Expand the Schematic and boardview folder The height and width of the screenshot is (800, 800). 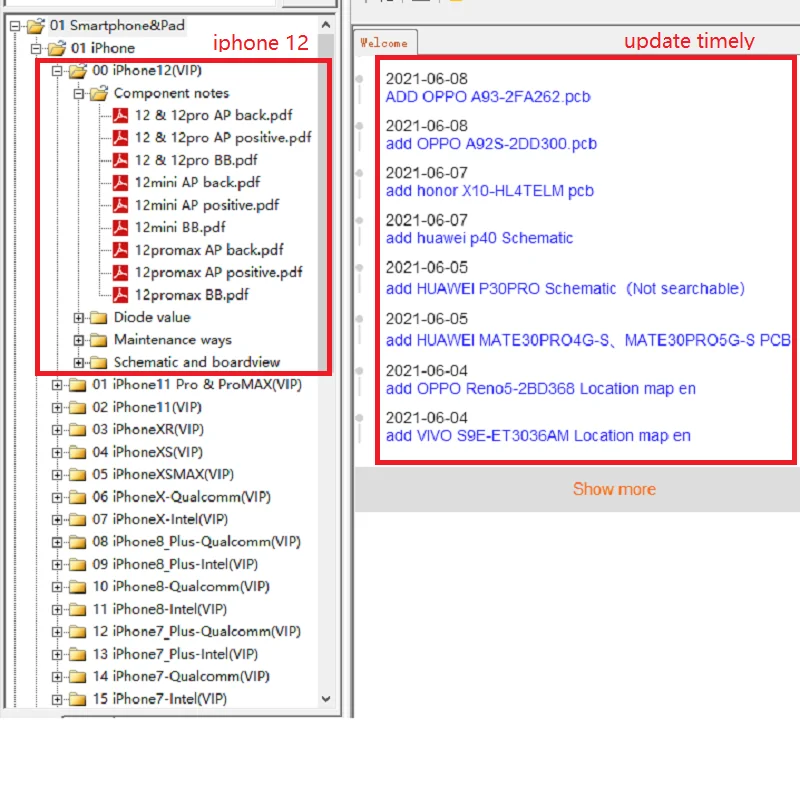pyautogui.click(x=79, y=363)
